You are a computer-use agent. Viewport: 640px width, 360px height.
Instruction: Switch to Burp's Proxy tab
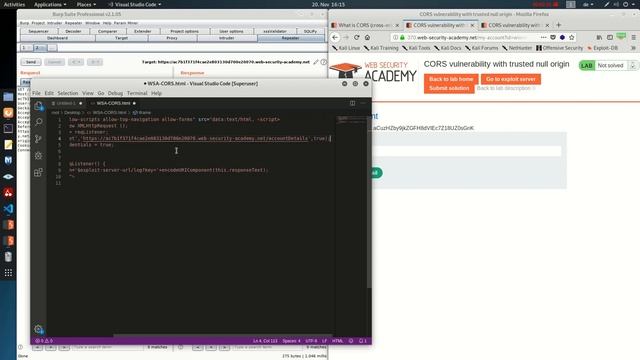coord(172,38)
